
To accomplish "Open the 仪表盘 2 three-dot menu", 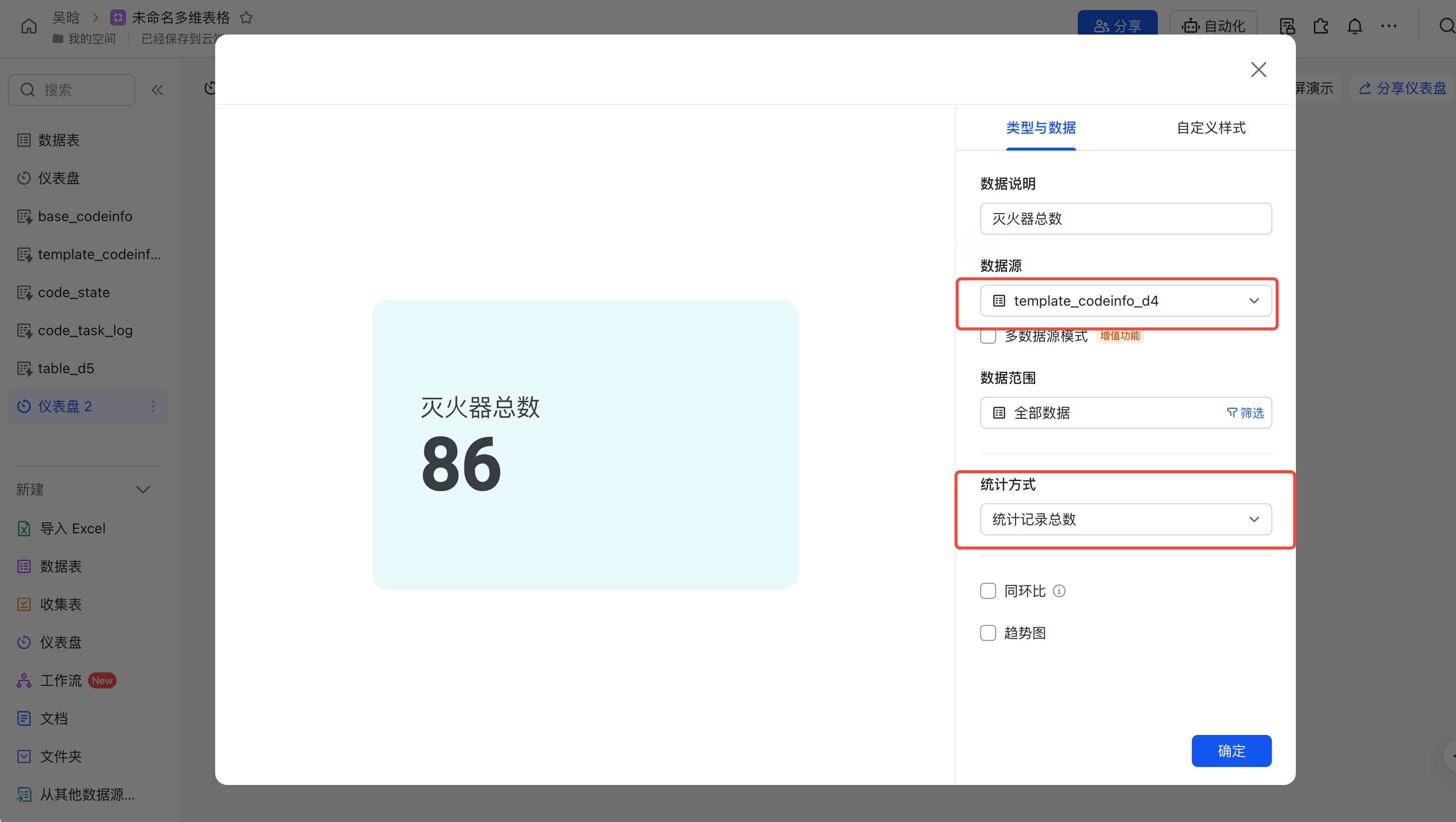I will click(153, 406).
